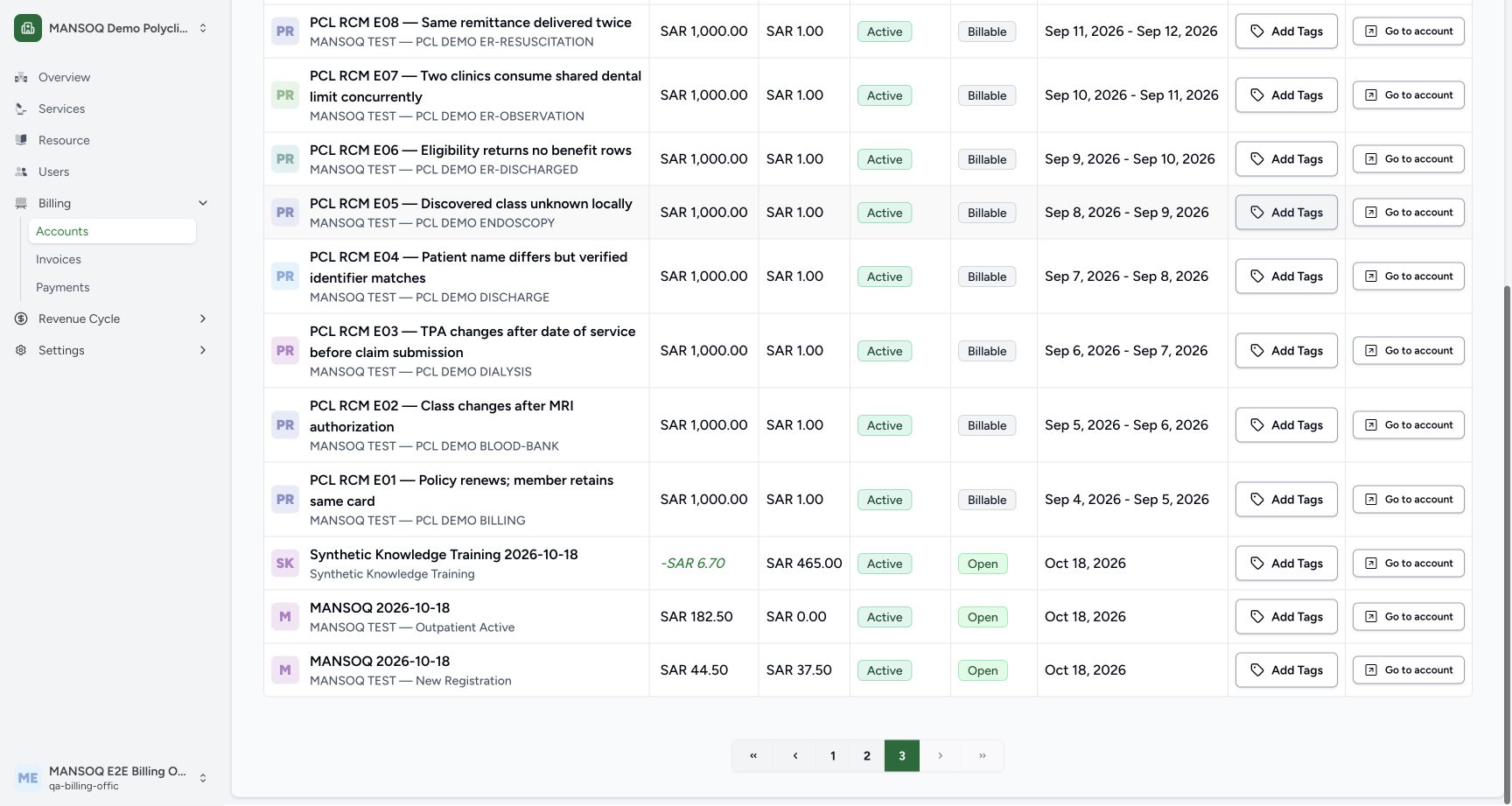
Task: Add Tags to PCL RCM E02 account
Action: pos(1286,425)
